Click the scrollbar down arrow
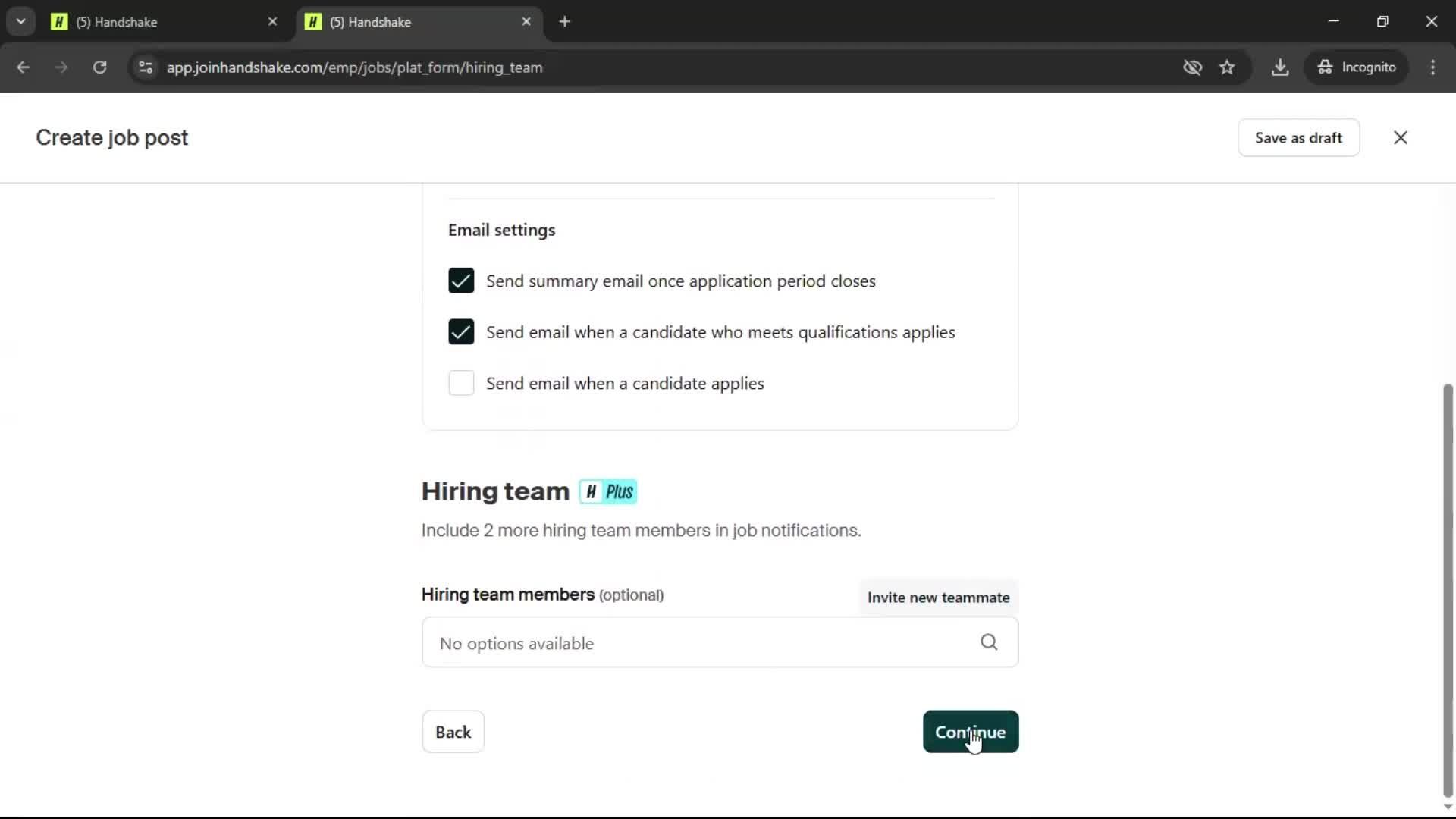Image resolution: width=1456 pixels, height=819 pixels. click(x=1448, y=808)
